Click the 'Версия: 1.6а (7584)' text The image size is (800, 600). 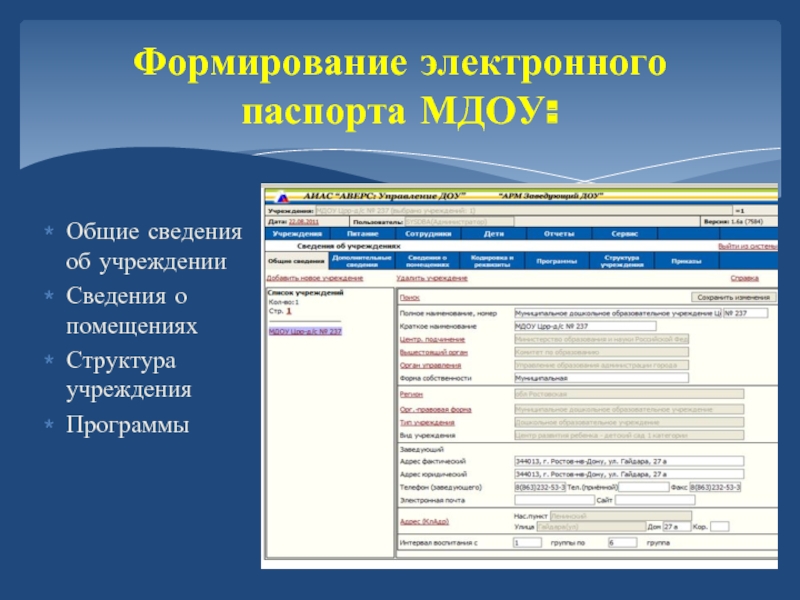coord(733,221)
